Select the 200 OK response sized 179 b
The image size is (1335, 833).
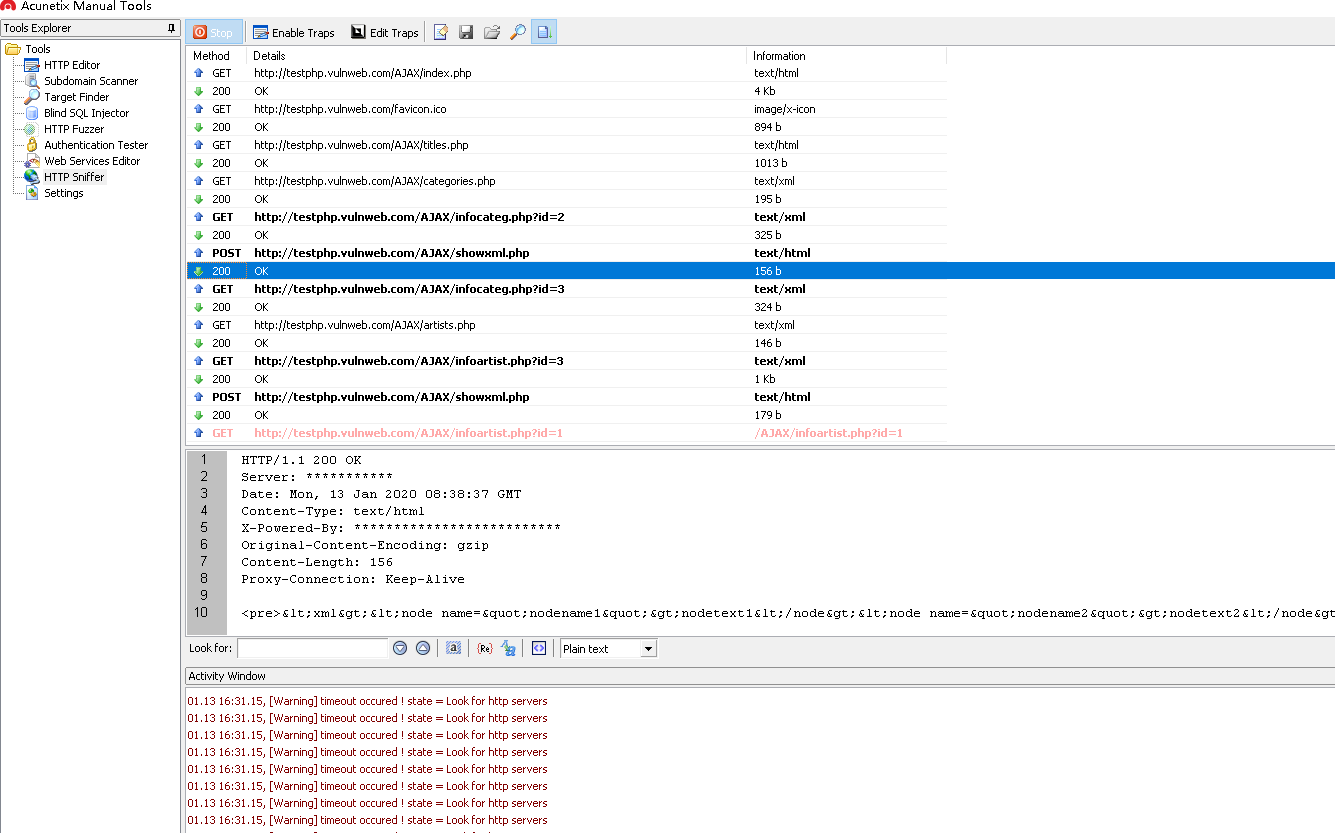[567, 415]
